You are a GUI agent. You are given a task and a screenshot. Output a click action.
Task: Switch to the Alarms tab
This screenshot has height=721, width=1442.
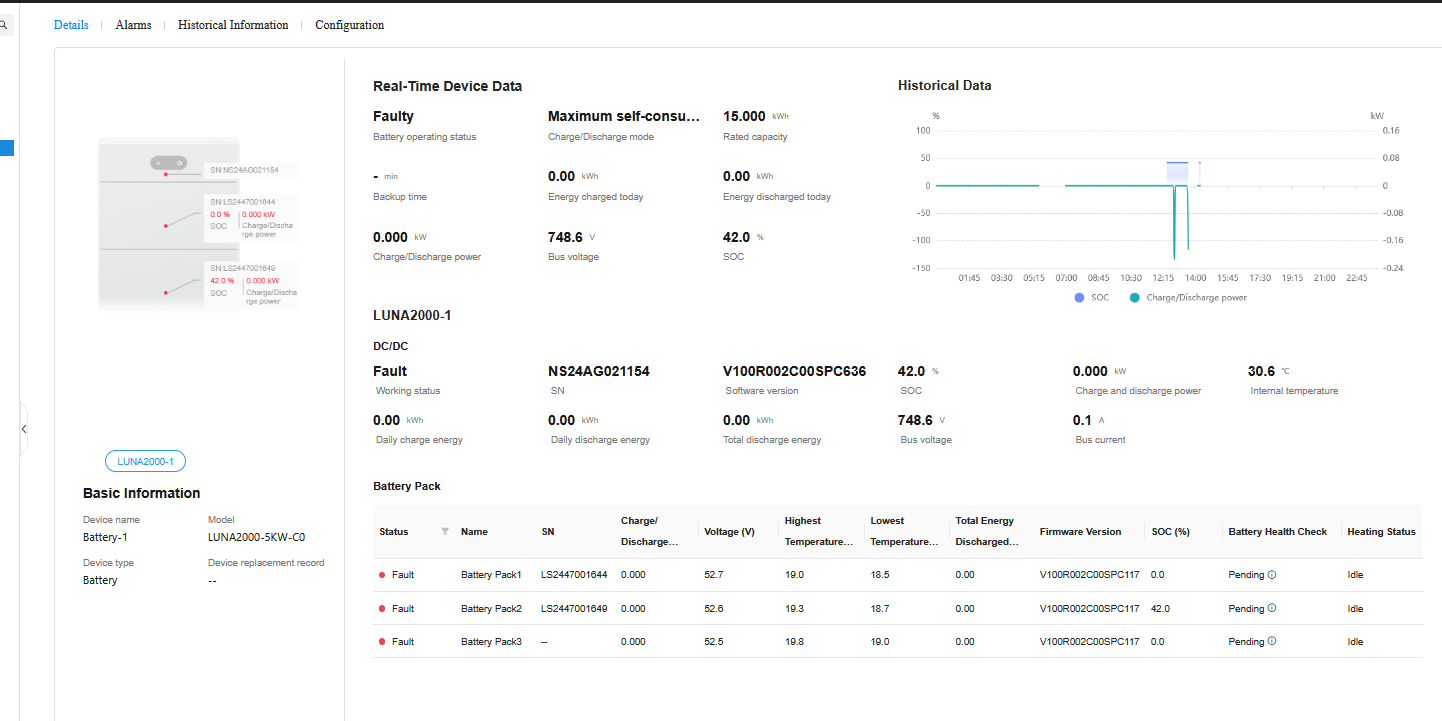(133, 25)
